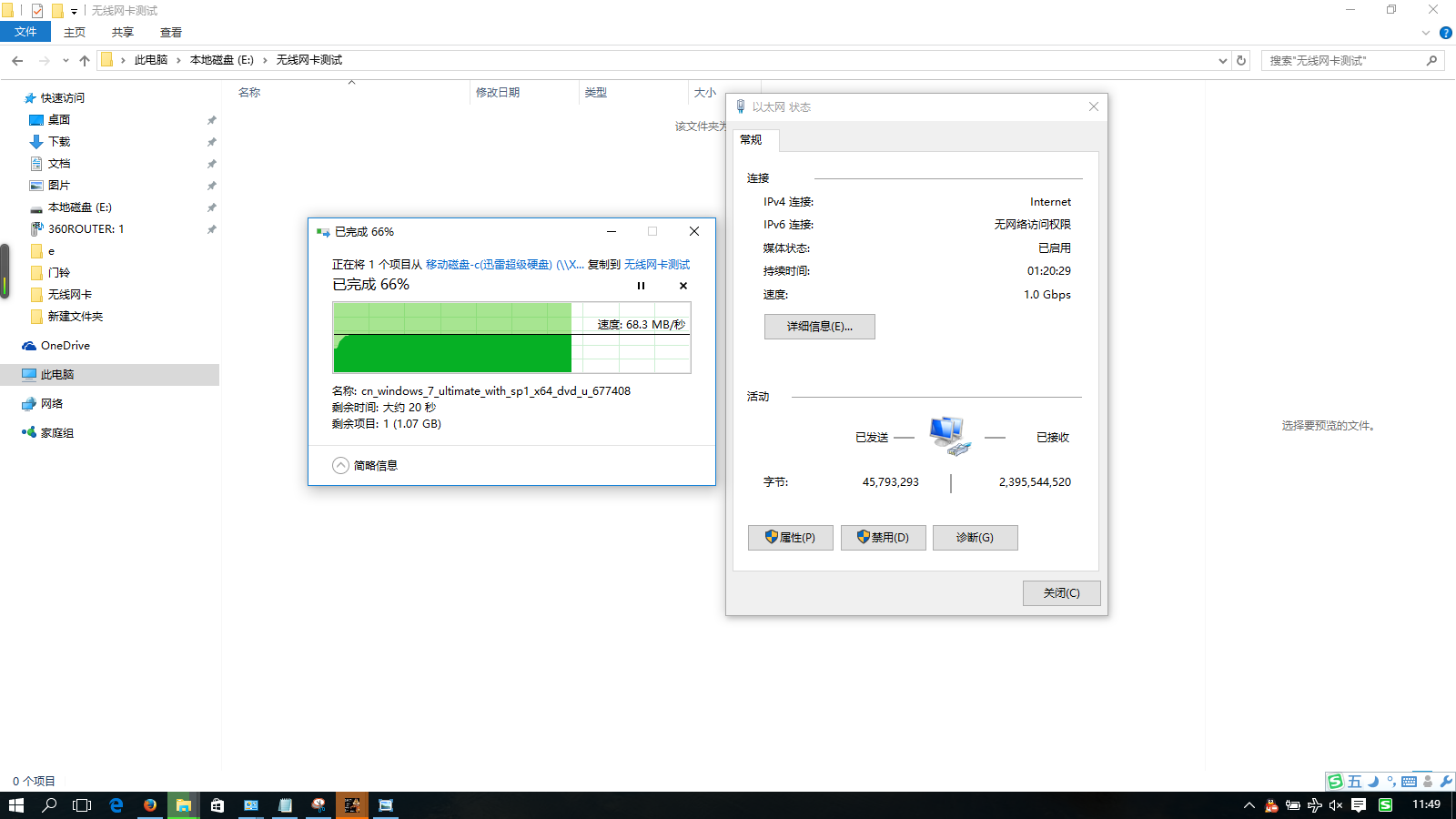Click 禁用(D) to disable the adapter
The image size is (1456, 819).
[x=884, y=538]
